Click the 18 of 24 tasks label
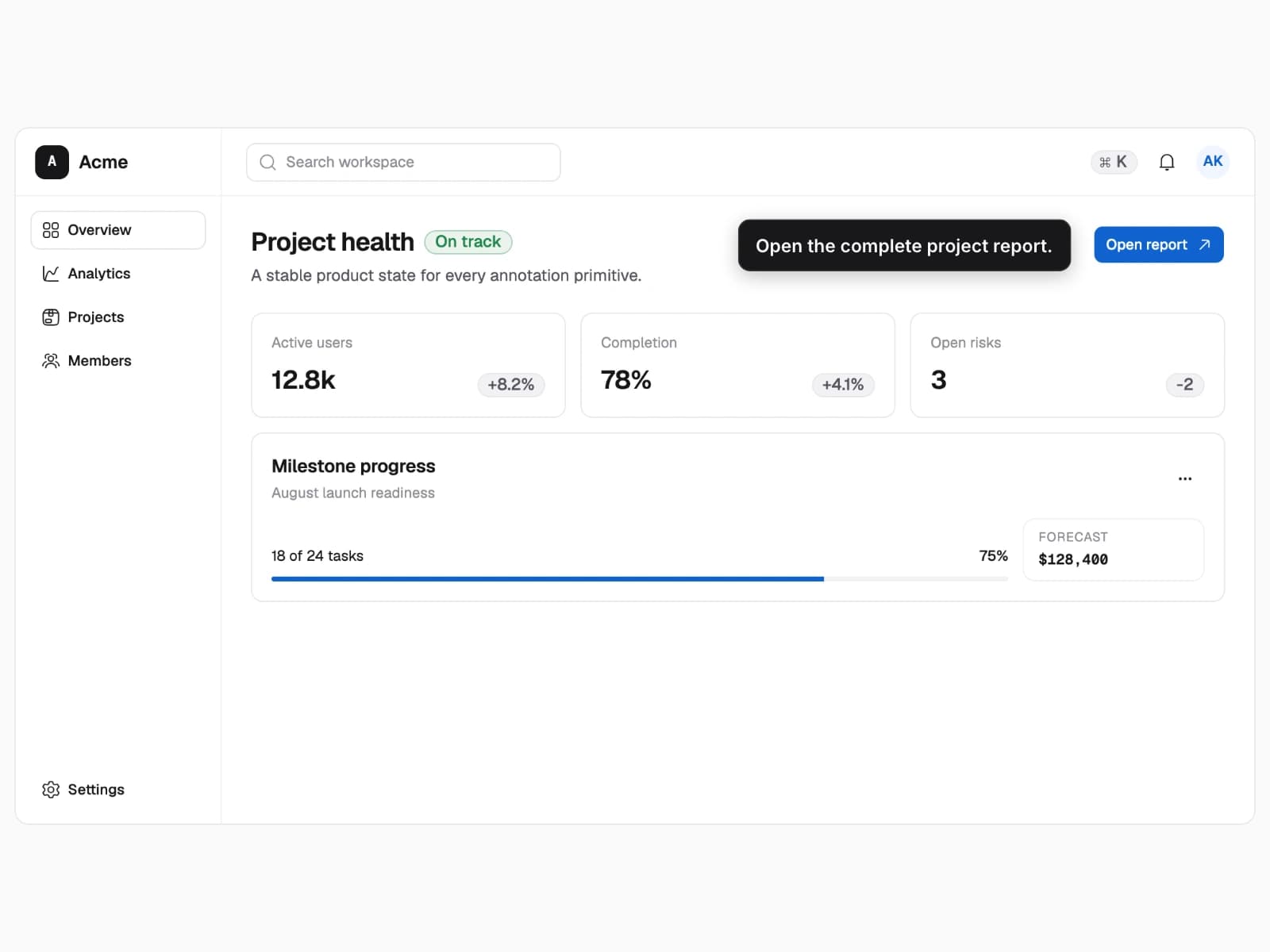Screen dimensions: 1270x952 pyautogui.click(x=317, y=556)
